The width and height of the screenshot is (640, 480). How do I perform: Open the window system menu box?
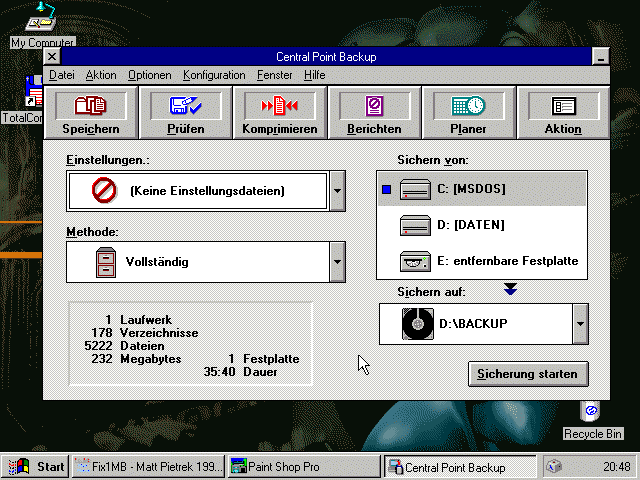pos(52,57)
